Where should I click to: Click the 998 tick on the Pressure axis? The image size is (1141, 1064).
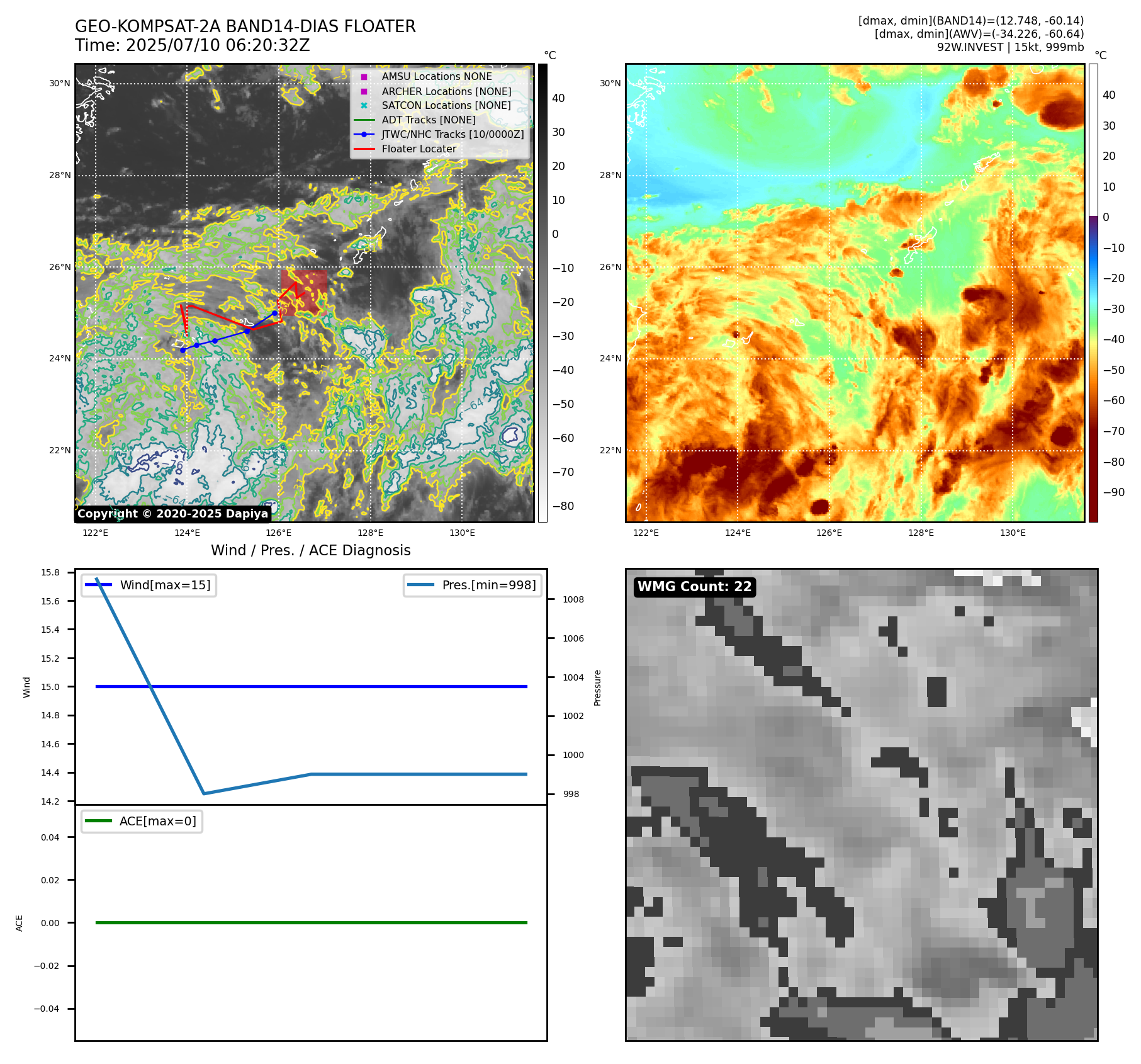coord(571,794)
